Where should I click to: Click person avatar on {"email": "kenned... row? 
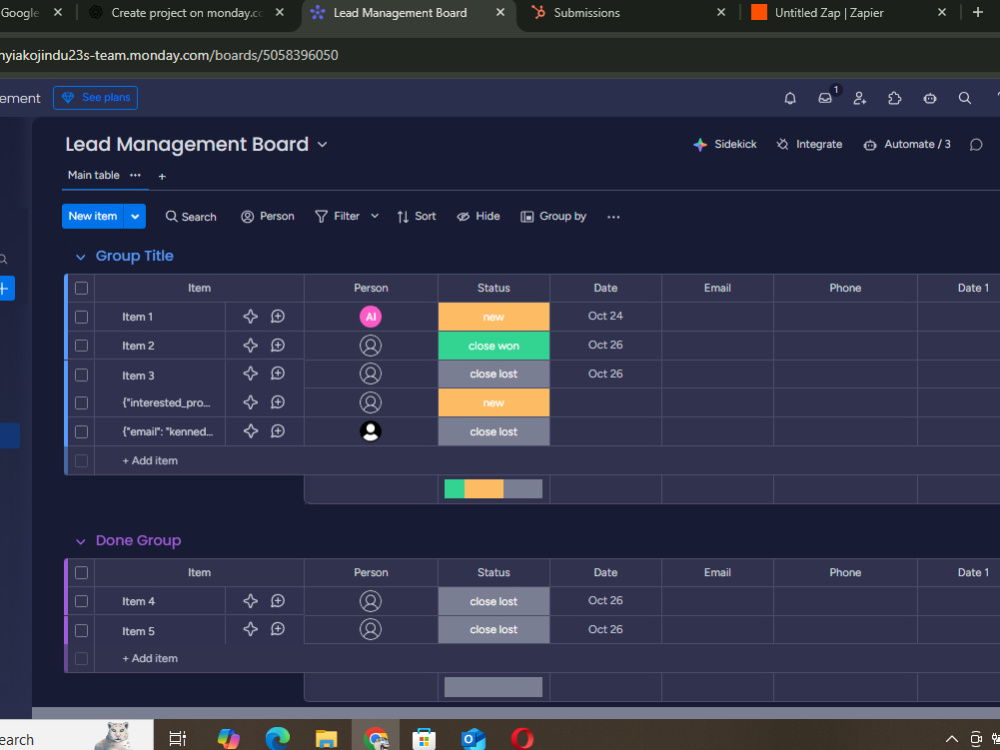point(371,431)
